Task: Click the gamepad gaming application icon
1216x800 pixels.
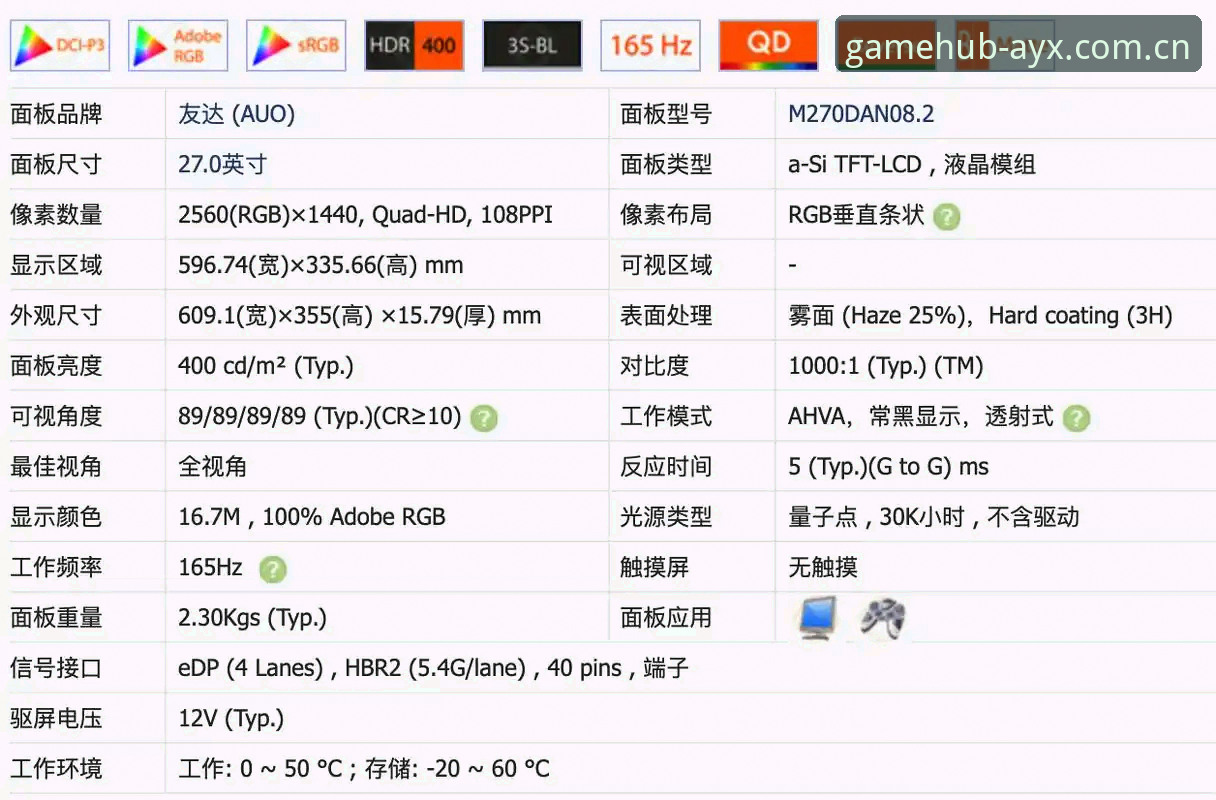Action: click(883, 618)
